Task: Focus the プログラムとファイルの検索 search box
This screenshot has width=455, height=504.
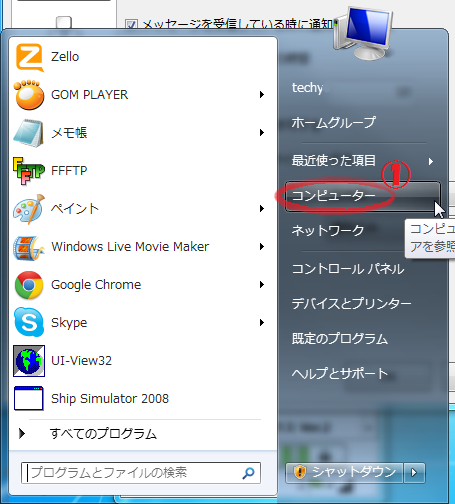Action: tap(141, 473)
